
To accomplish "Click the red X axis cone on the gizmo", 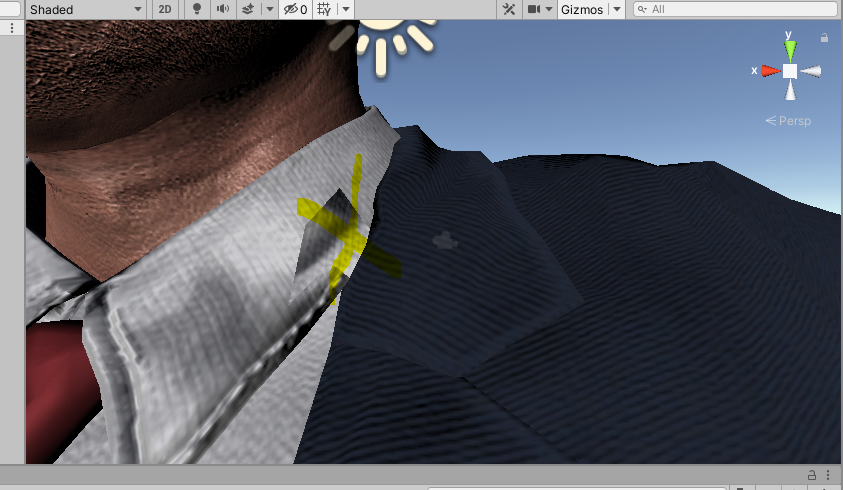I will tap(768, 71).
